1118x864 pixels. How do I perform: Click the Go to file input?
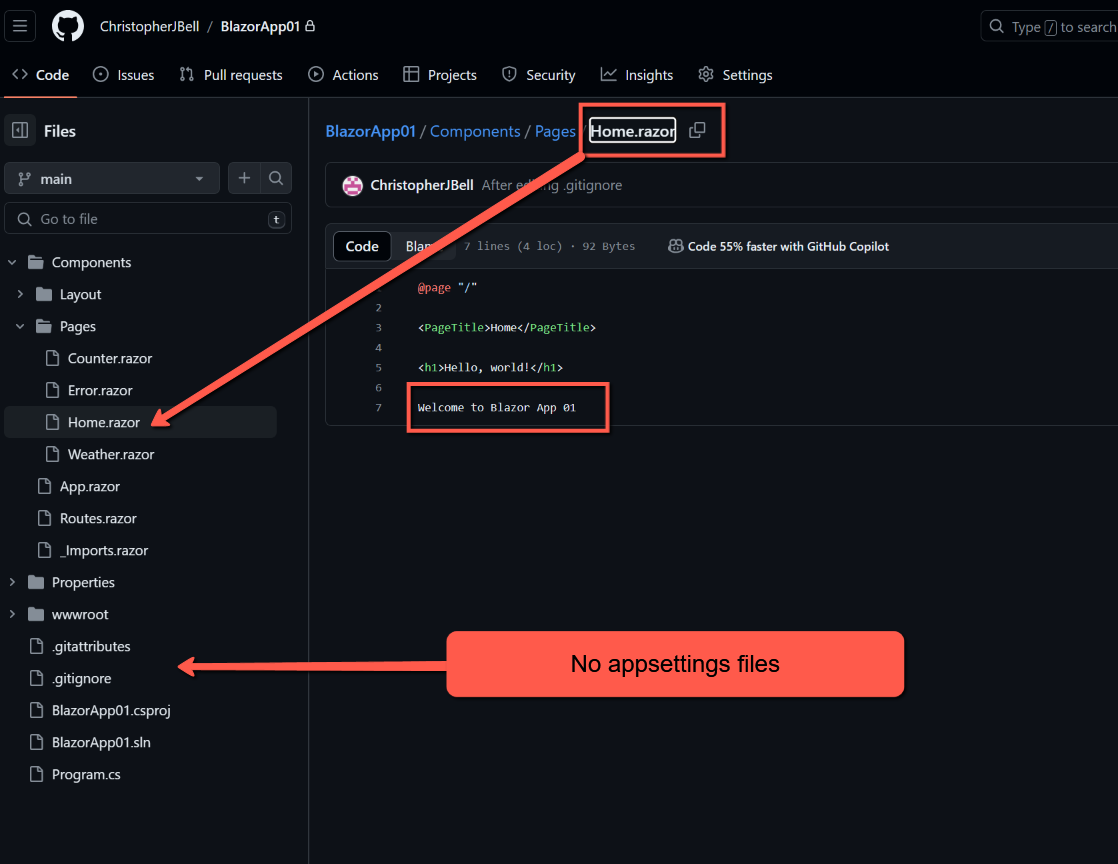[x=148, y=218]
